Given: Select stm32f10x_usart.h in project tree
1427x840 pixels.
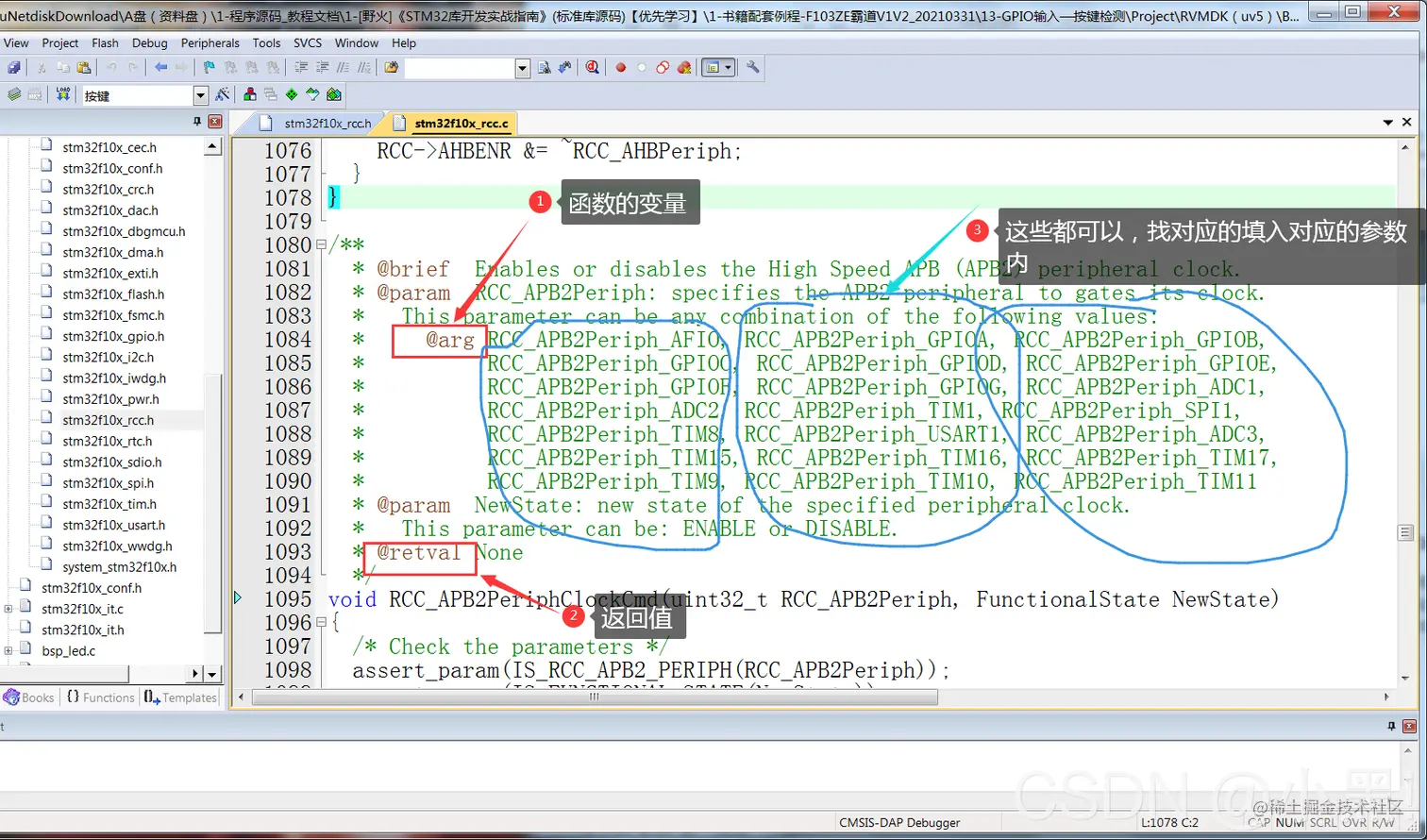Looking at the screenshot, I should [113, 525].
